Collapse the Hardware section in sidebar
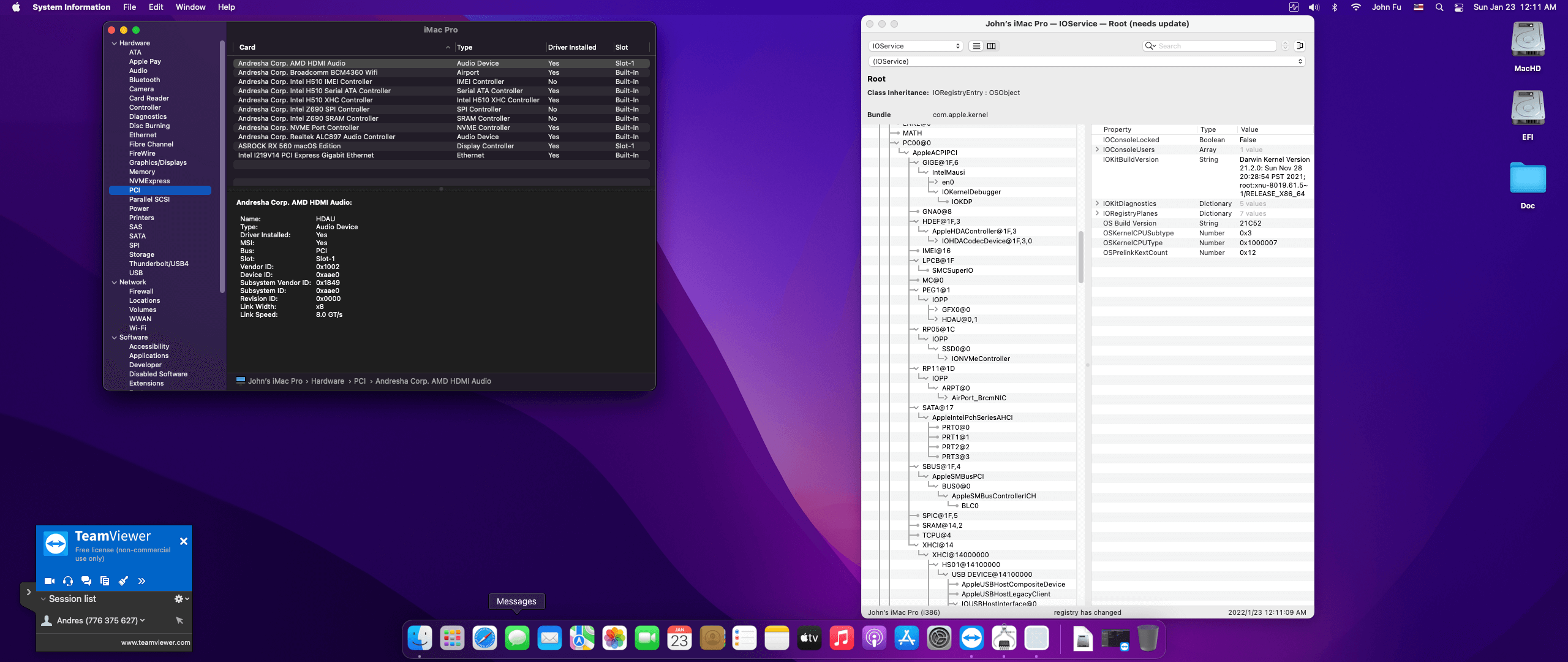Image resolution: width=1568 pixels, height=662 pixels. point(115,43)
